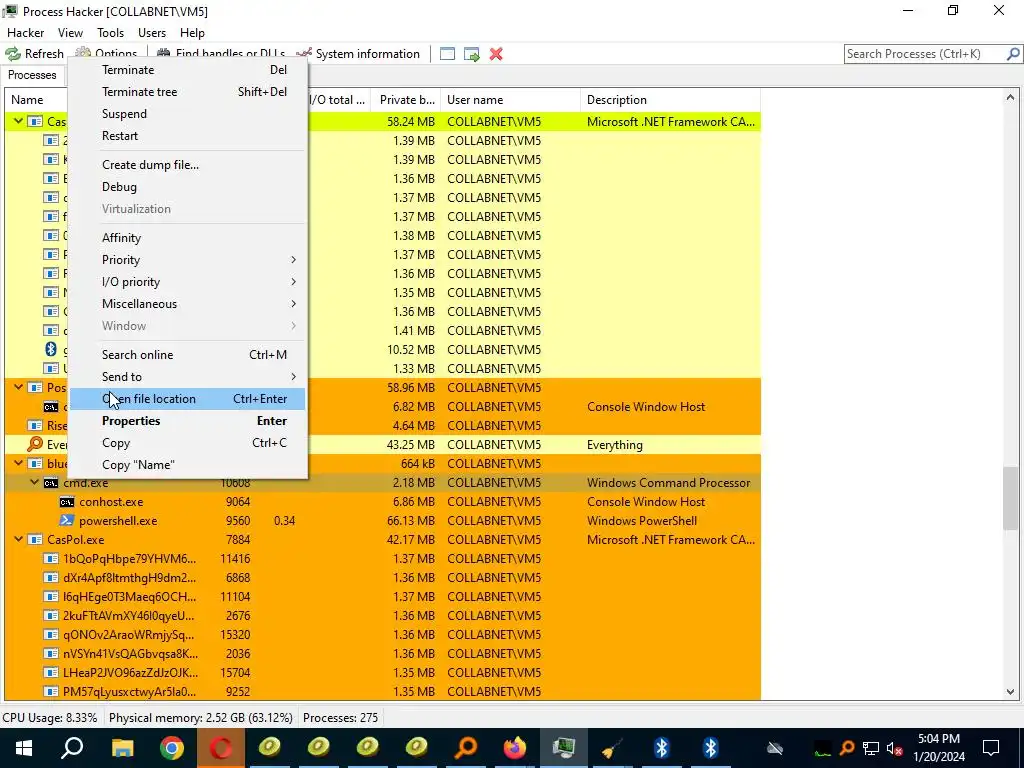Collapse the CasPol.exe 7884 tree

click(18, 539)
